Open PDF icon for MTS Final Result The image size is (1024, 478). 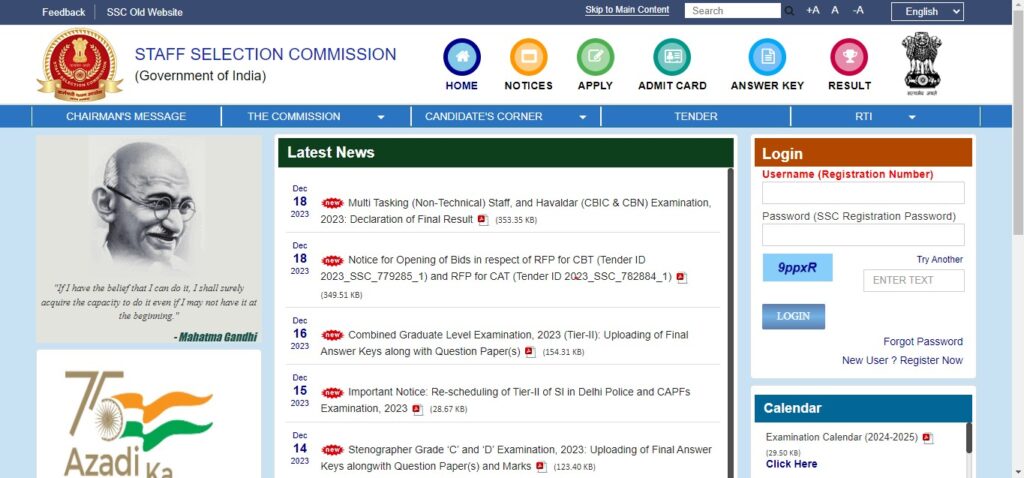(483, 220)
